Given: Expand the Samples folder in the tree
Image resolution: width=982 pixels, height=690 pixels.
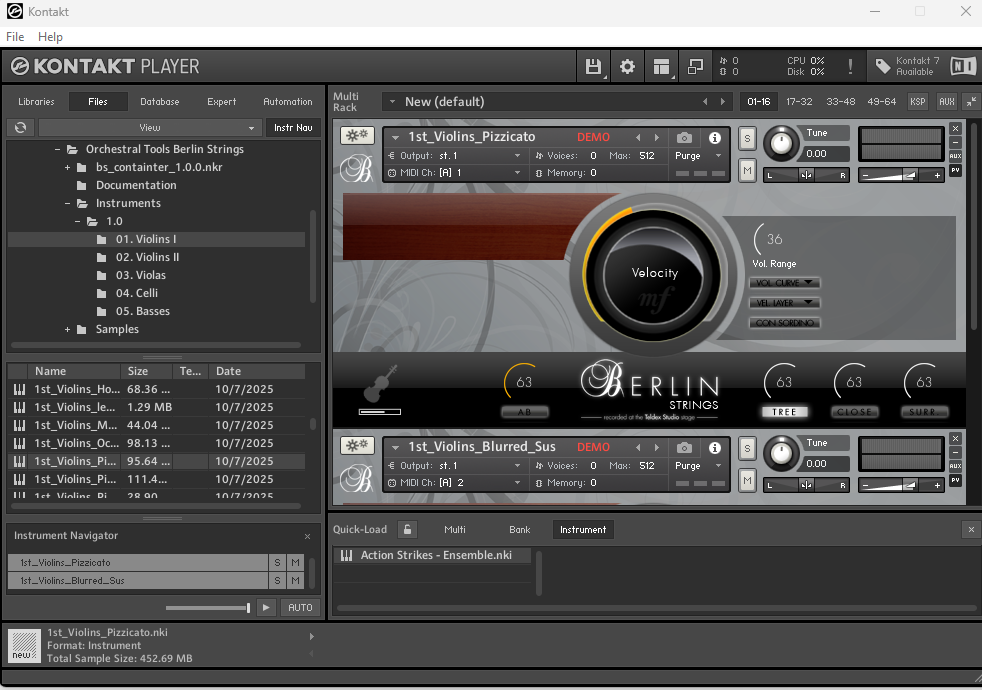Looking at the screenshot, I should (68, 330).
